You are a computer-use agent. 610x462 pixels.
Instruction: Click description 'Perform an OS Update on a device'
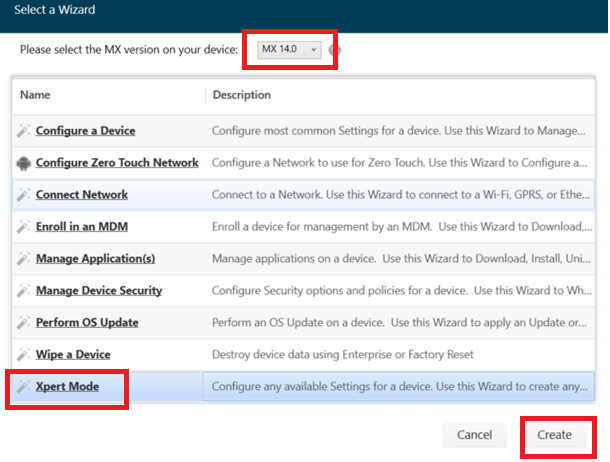(x=399, y=322)
